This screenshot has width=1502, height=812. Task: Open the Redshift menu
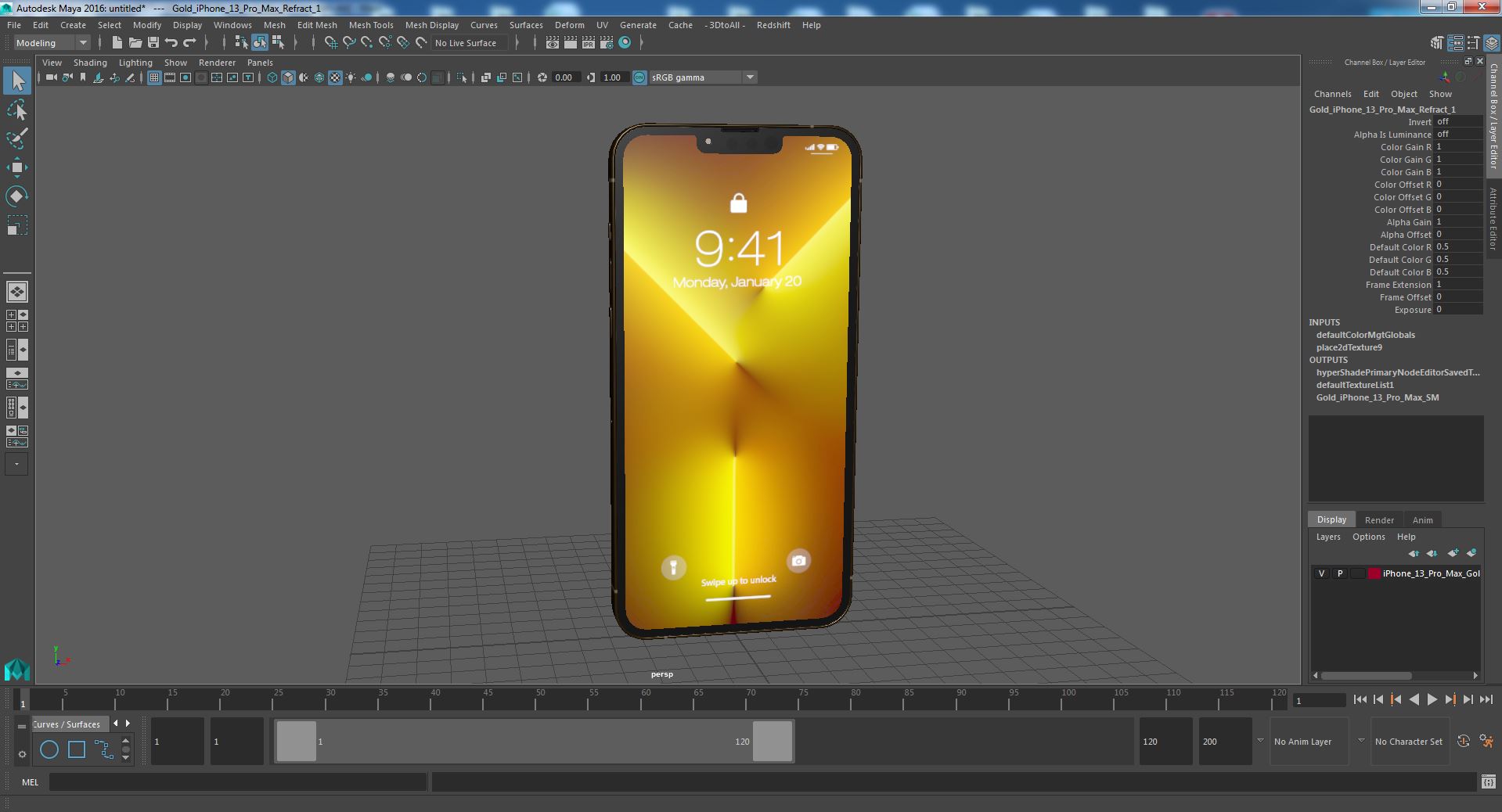(x=773, y=25)
